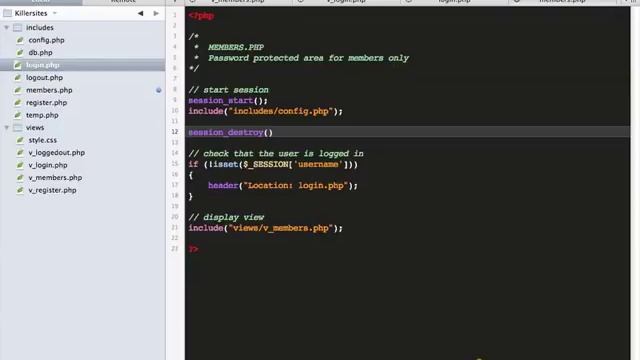The width and height of the screenshot is (640, 360).
Task: Open v_members.php in the views folder
Action: (x=55, y=178)
